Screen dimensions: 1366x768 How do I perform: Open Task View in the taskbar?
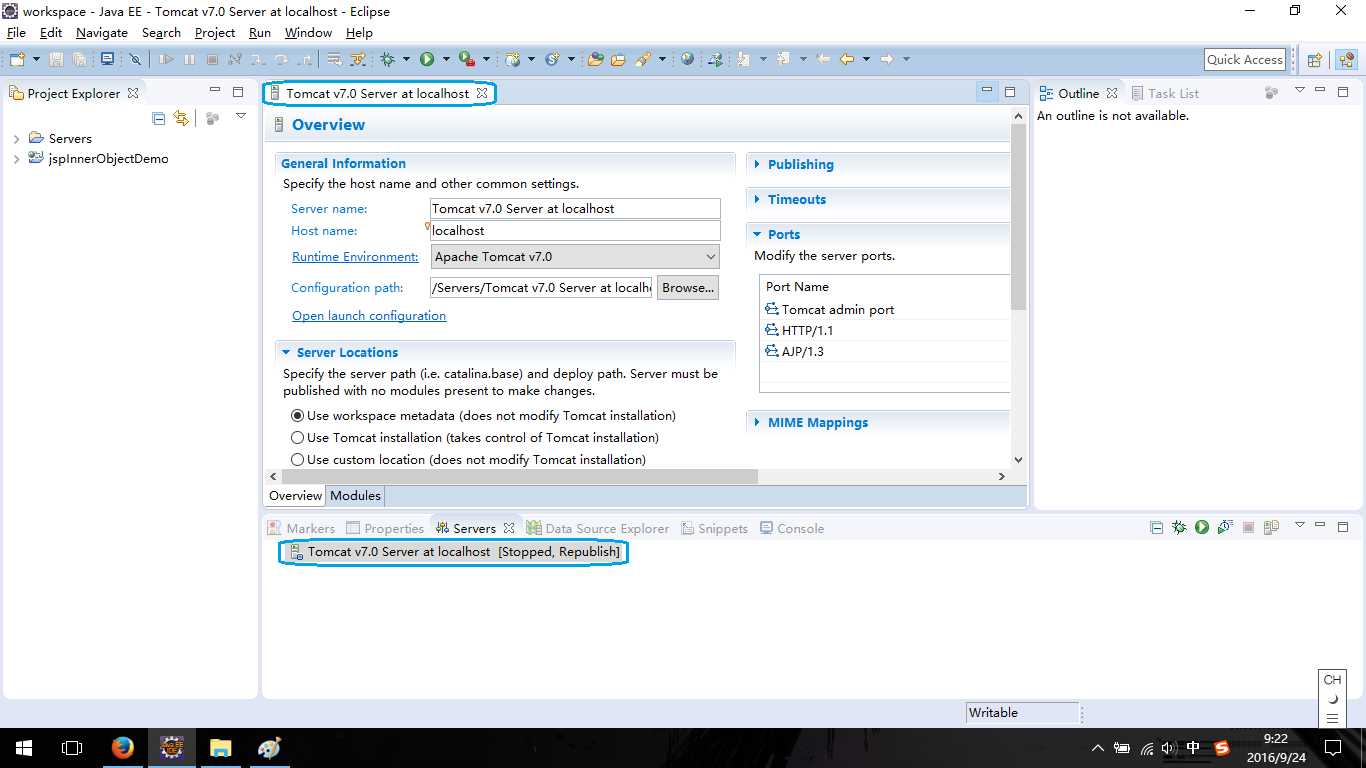coord(72,747)
